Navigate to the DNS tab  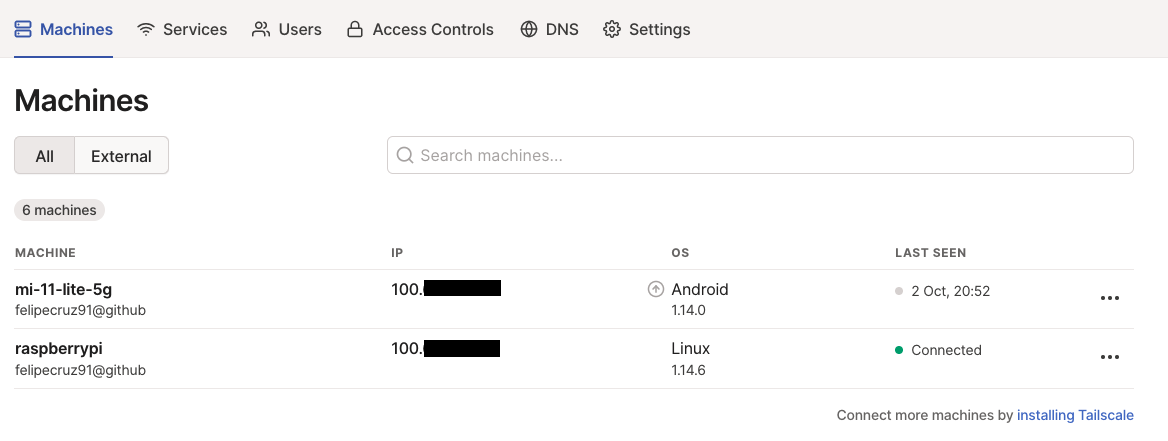[x=549, y=30]
